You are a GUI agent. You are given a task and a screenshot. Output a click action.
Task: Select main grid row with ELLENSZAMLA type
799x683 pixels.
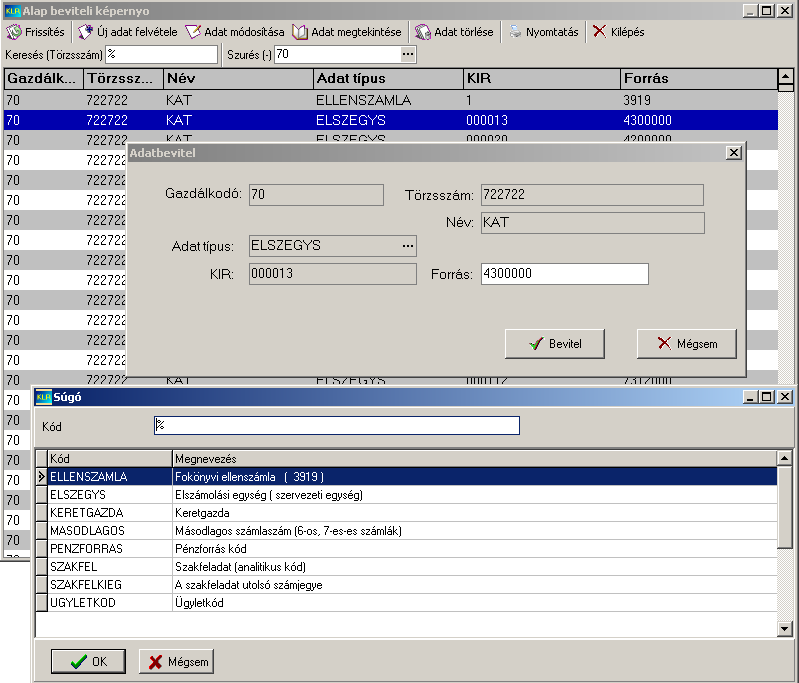point(391,100)
